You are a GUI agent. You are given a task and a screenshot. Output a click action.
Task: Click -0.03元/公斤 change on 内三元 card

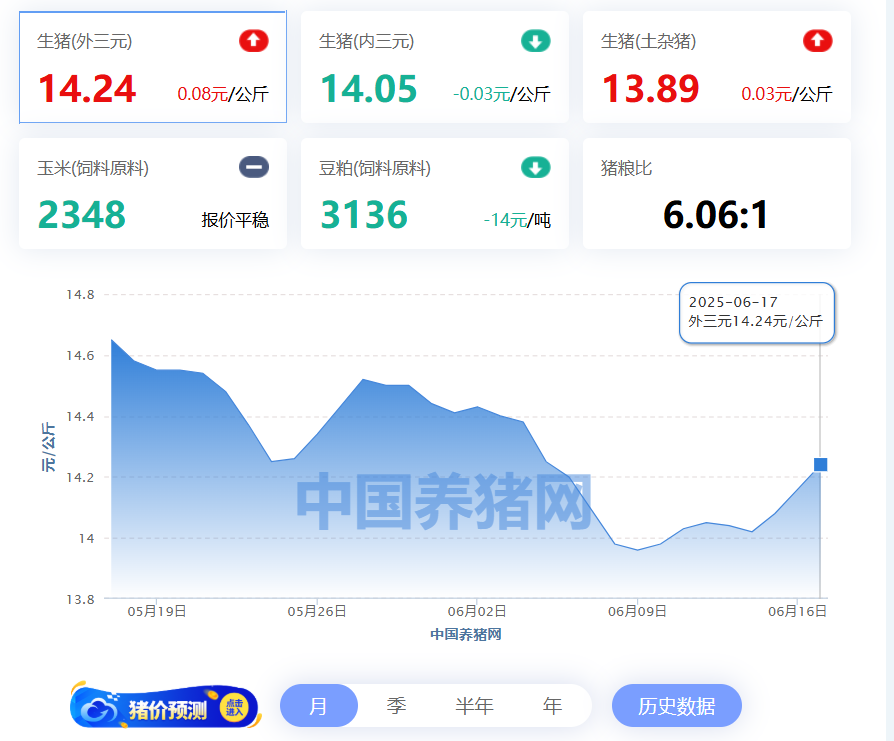point(502,94)
